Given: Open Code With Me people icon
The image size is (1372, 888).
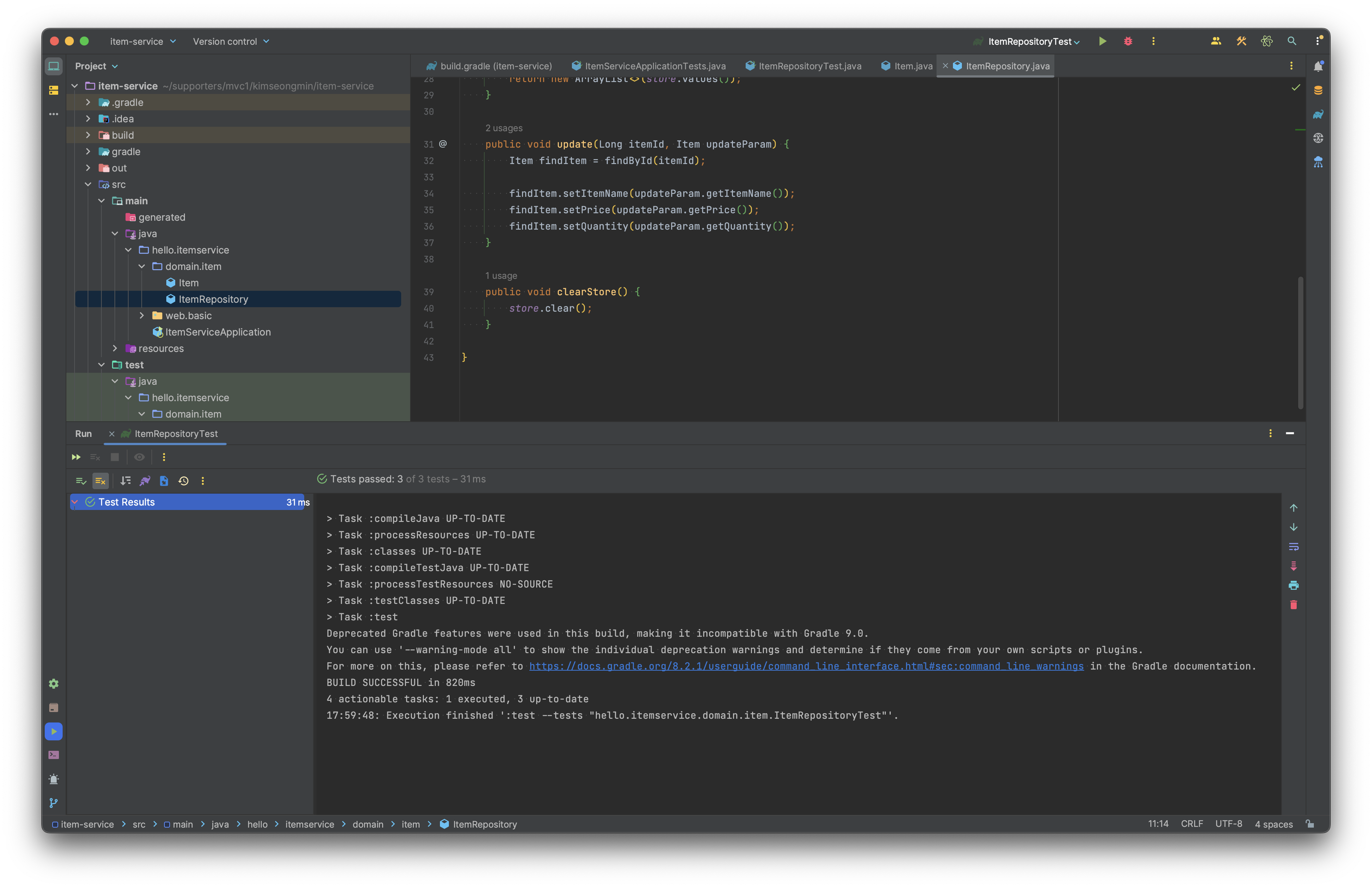Looking at the screenshot, I should (x=1216, y=41).
